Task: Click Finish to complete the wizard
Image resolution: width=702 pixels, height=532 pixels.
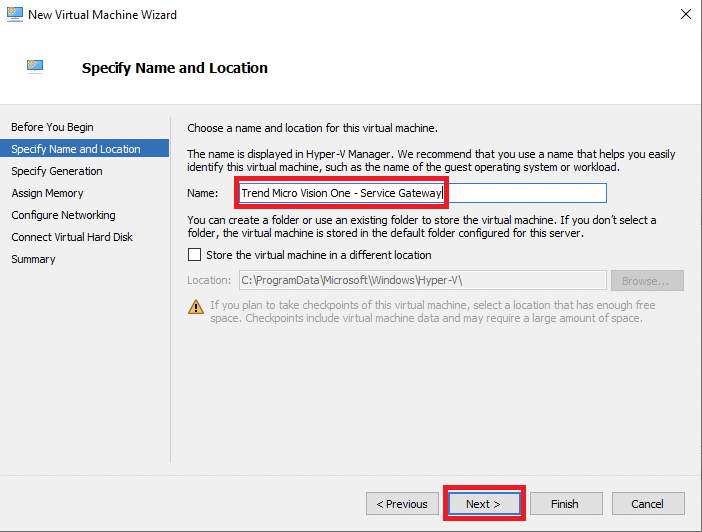Action: click(566, 503)
